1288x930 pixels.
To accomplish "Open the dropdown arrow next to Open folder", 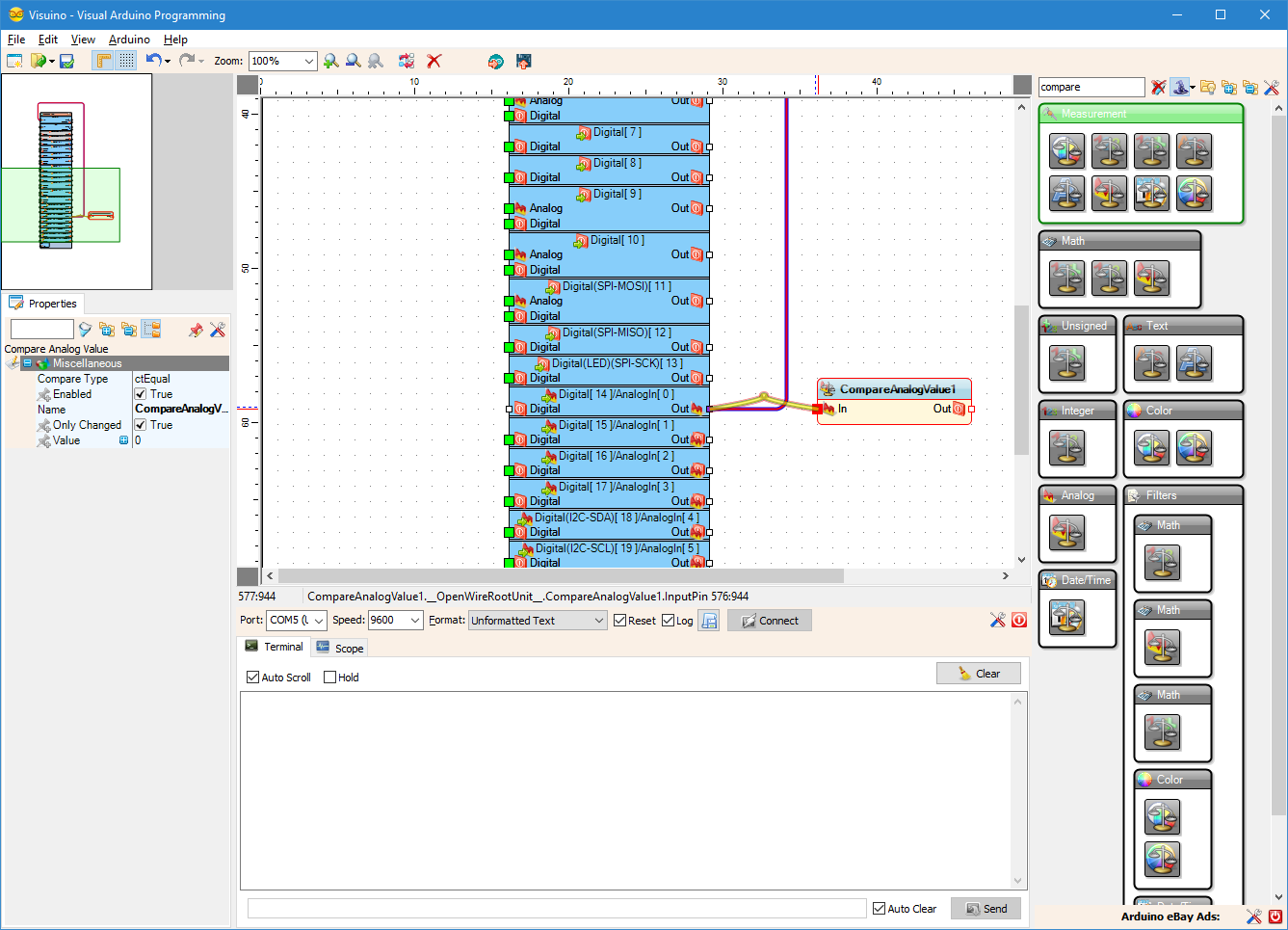I will [52, 62].
